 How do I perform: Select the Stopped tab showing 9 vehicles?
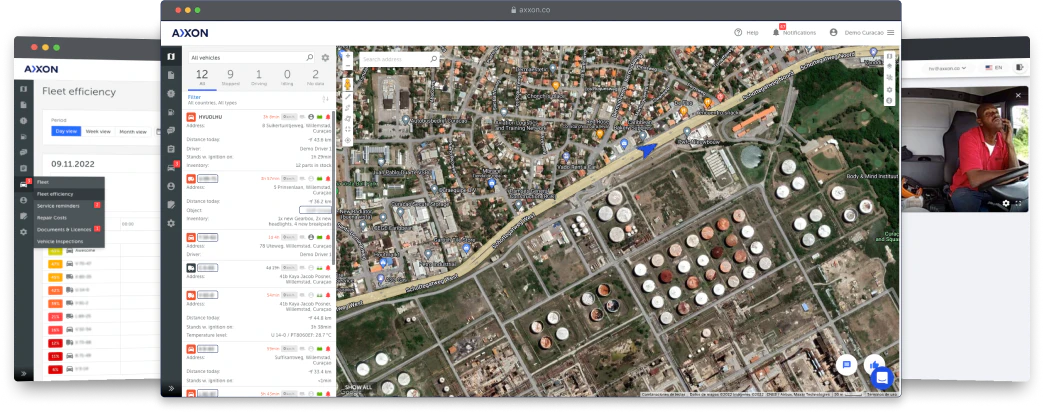[x=230, y=77]
